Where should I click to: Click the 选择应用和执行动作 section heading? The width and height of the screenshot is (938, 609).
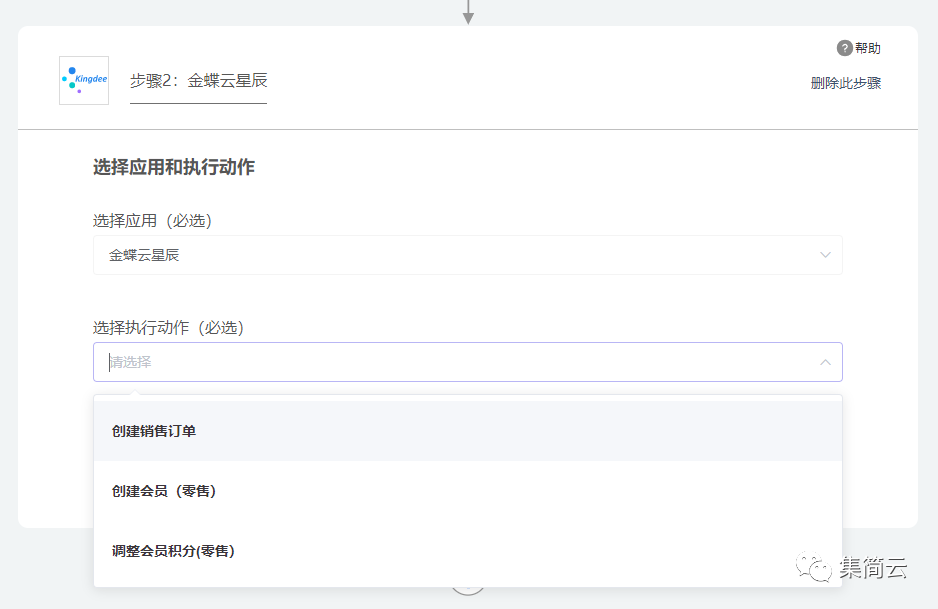click(x=174, y=167)
